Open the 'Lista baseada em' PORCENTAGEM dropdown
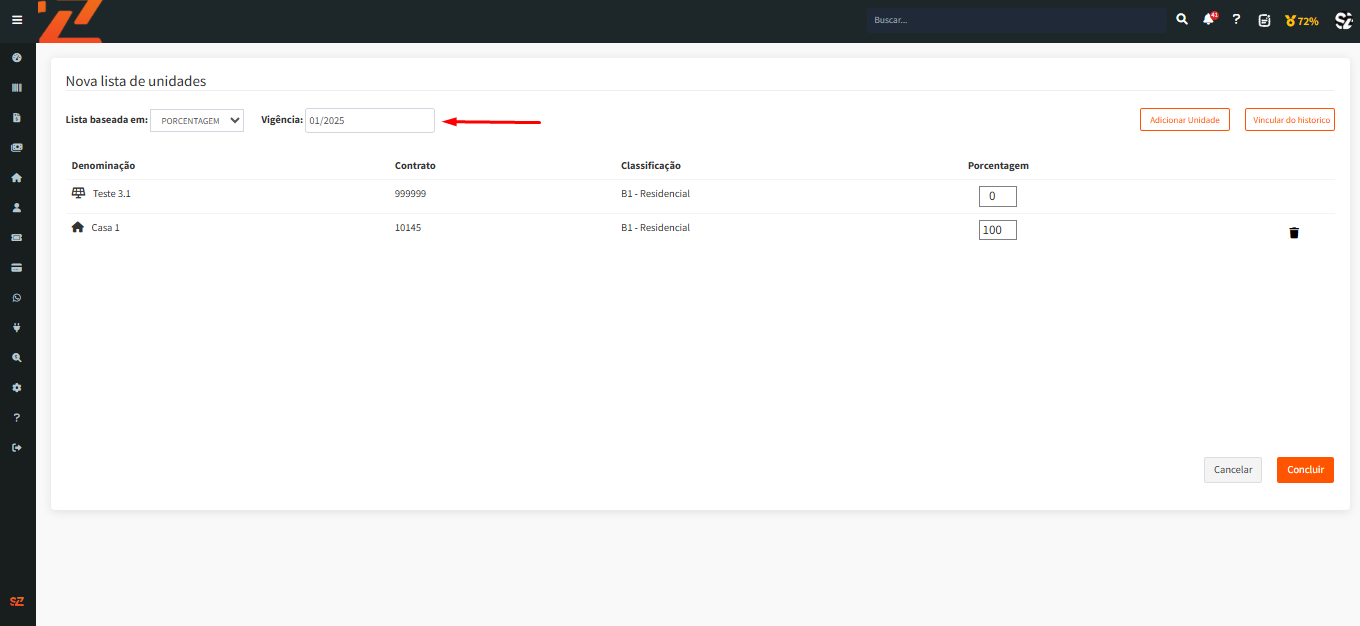This screenshot has height=626, width=1360. (197, 120)
